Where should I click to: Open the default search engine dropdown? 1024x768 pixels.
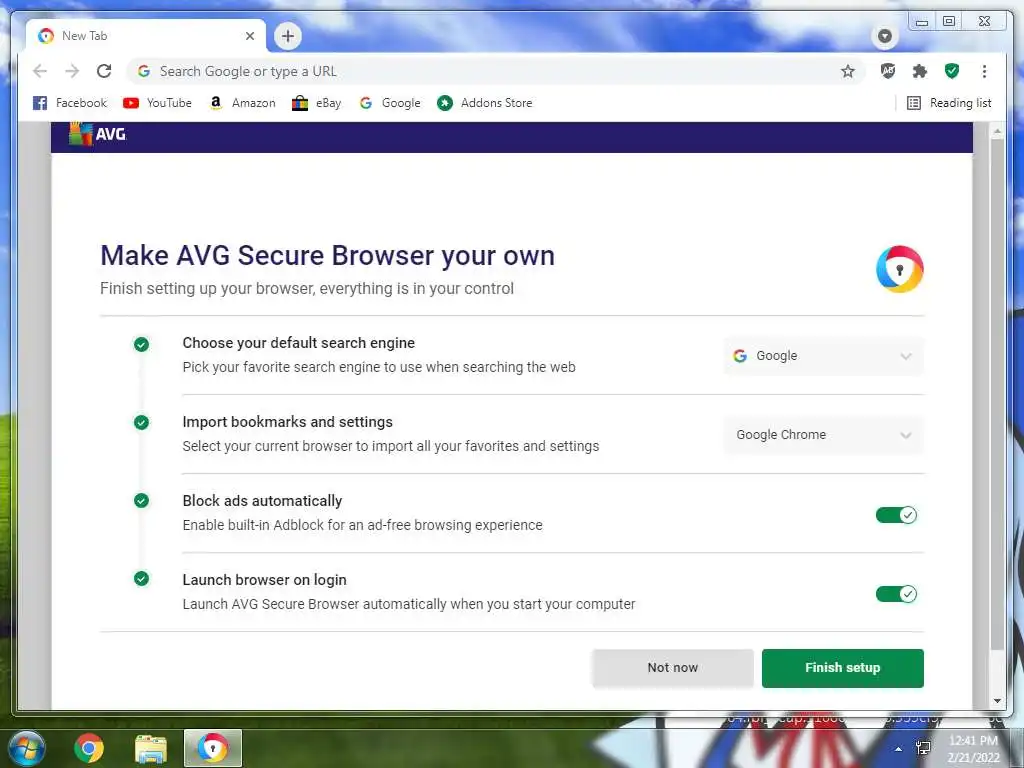click(824, 356)
